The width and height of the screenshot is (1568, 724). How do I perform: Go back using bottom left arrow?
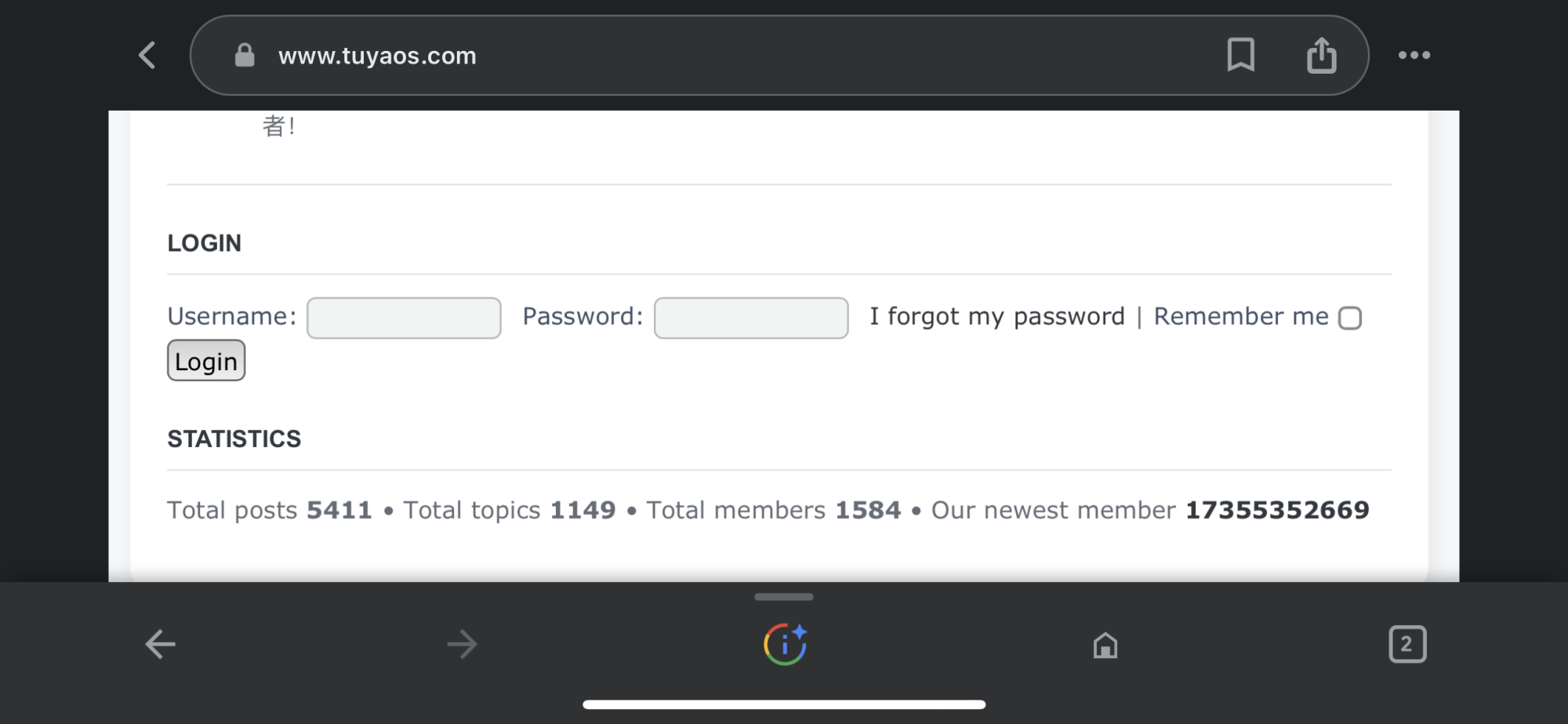coord(161,645)
